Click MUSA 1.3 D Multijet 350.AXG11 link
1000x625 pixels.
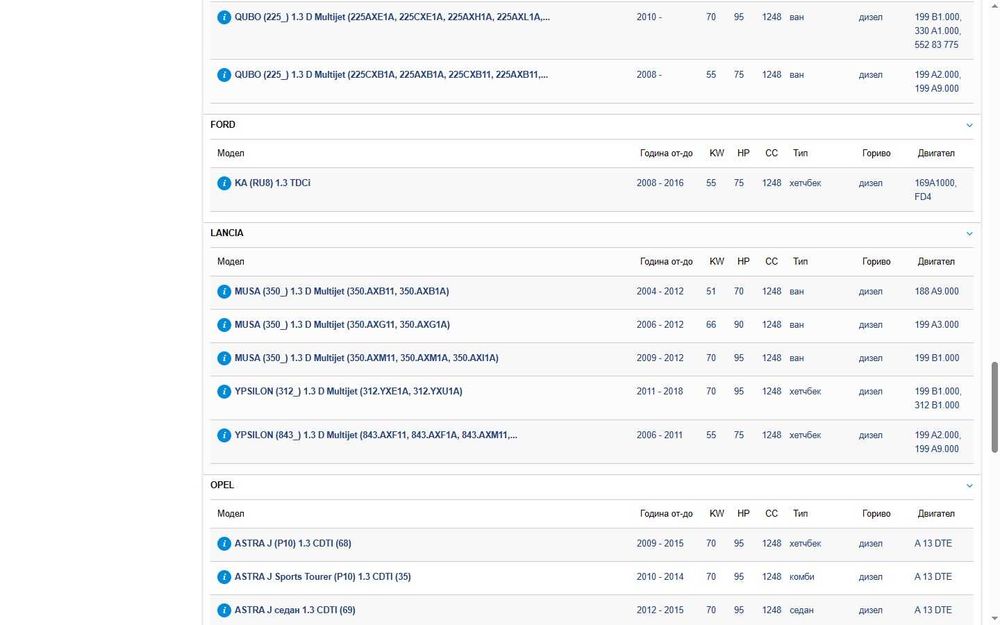pyautogui.click(x=341, y=325)
